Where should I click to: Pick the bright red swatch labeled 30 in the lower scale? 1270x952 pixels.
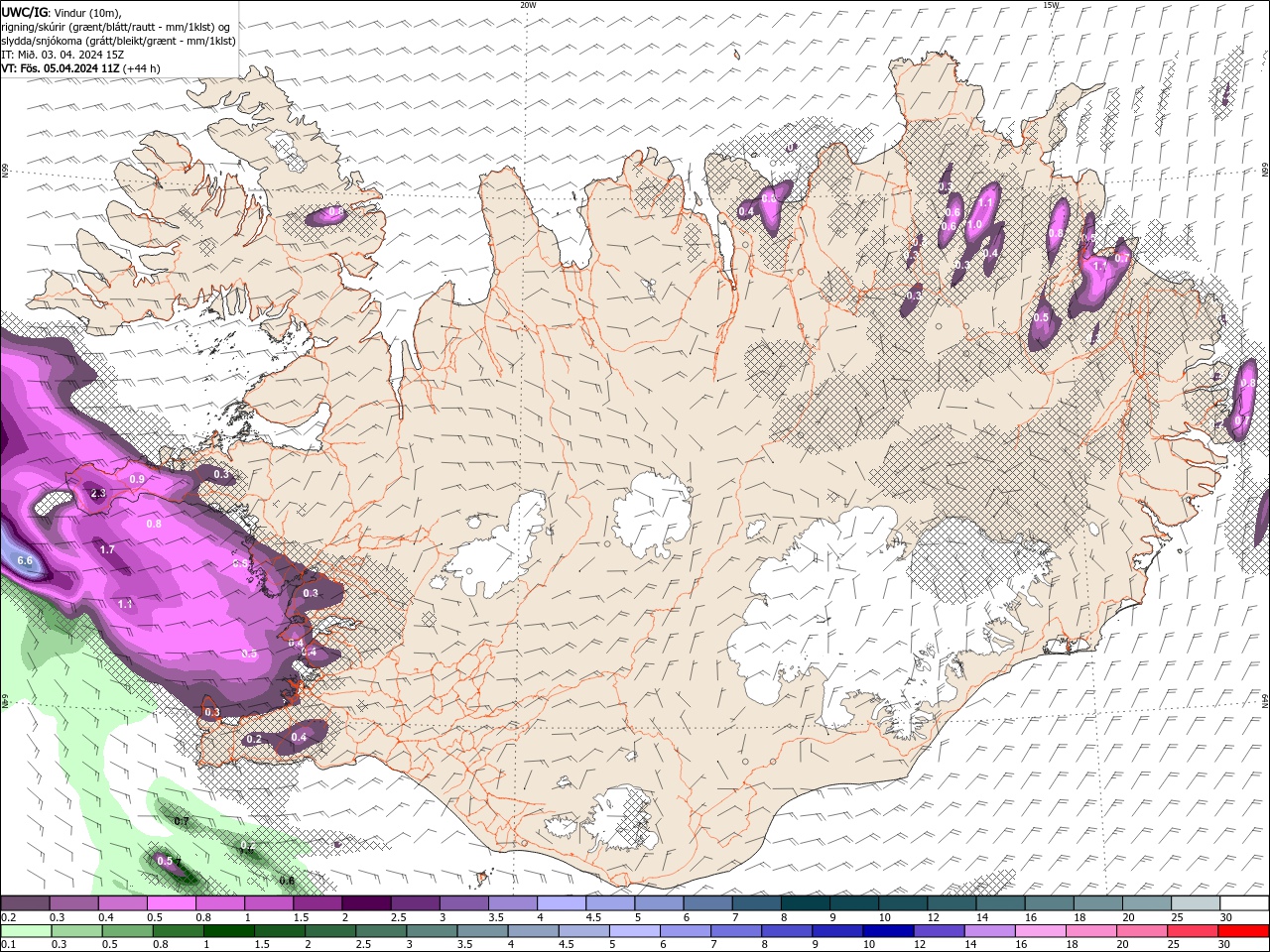point(1243,930)
